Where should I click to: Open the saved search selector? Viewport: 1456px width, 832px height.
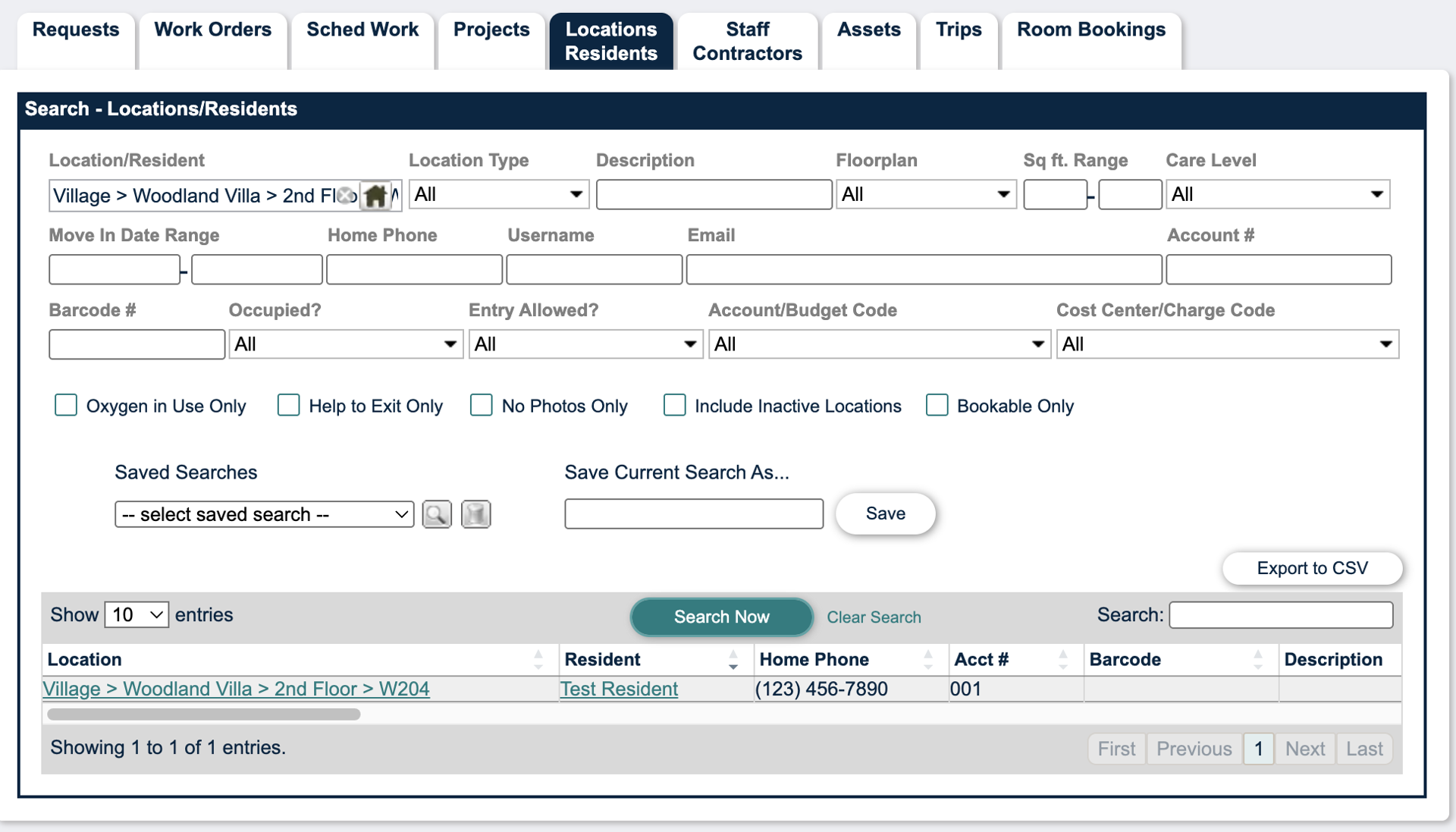(264, 514)
